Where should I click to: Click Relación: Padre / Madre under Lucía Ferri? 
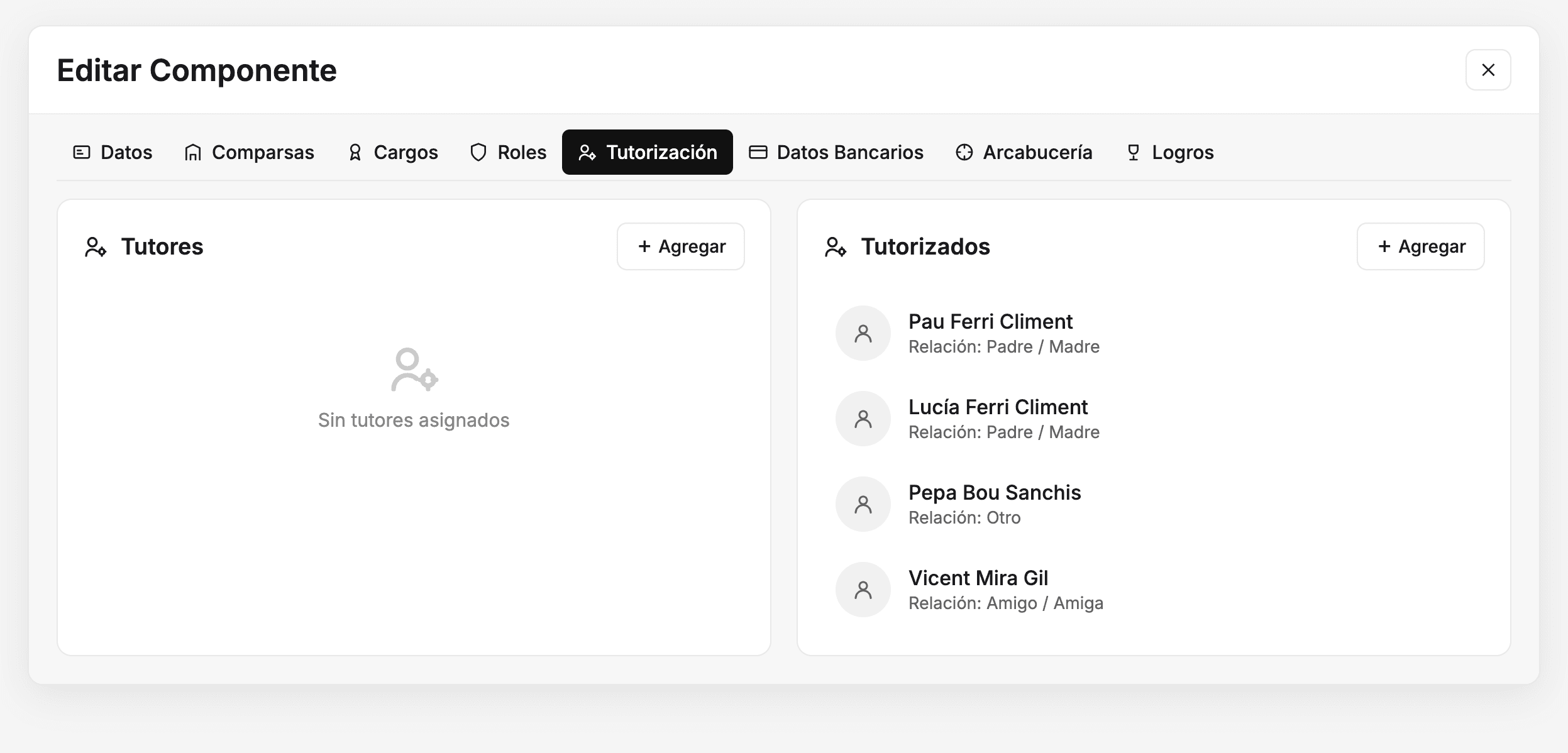[1004, 432]
